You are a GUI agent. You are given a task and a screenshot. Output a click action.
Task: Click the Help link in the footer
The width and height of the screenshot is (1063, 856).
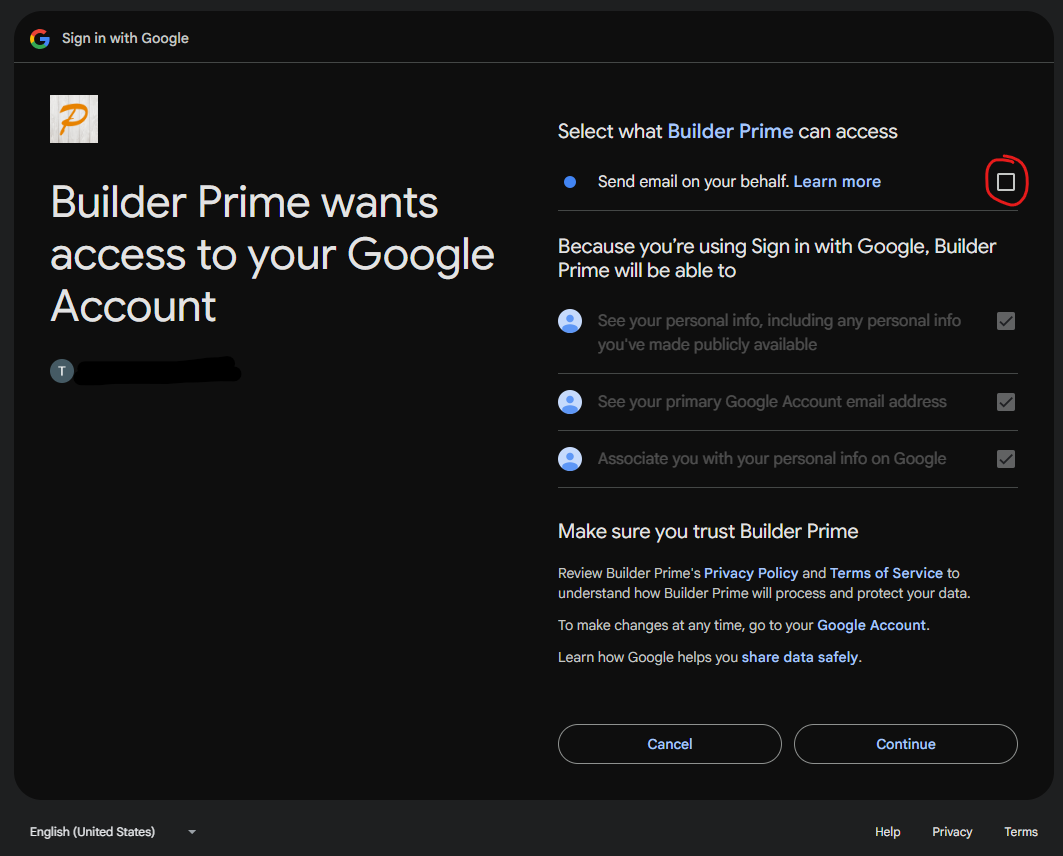(x=887, y=831)
